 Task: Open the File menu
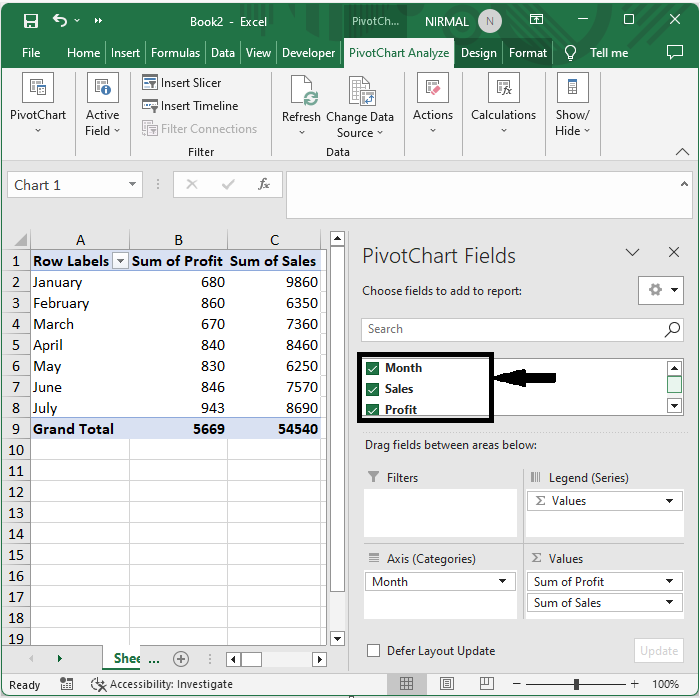[x=31, y=53]
